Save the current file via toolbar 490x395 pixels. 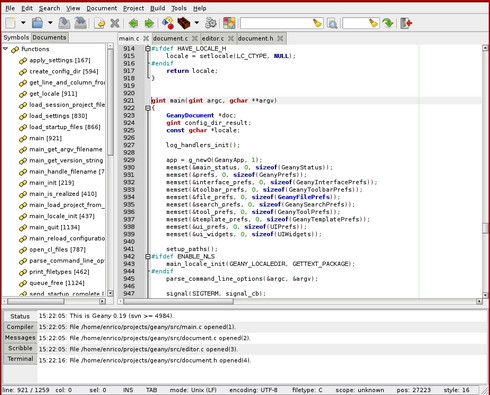[64, 23]
